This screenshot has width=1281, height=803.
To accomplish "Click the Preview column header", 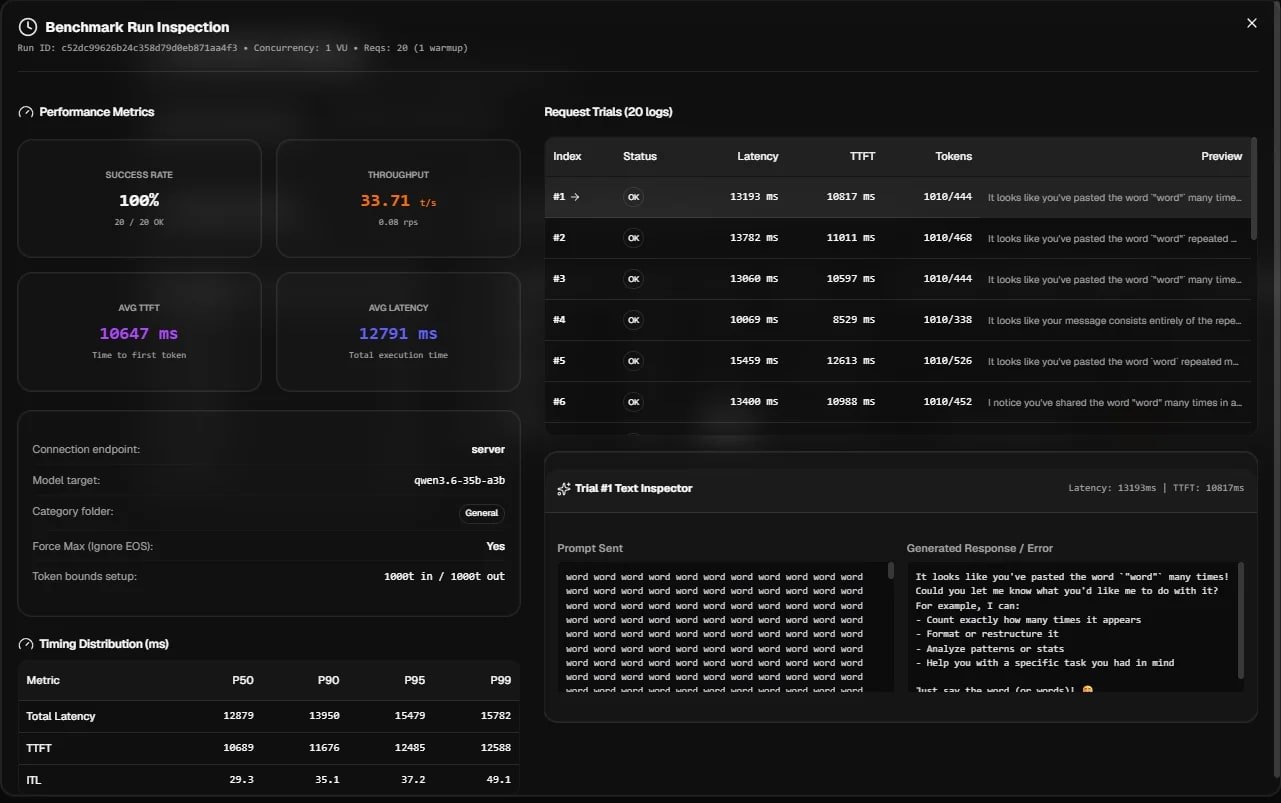I will pyautogui.click(x=1221, y=156).
